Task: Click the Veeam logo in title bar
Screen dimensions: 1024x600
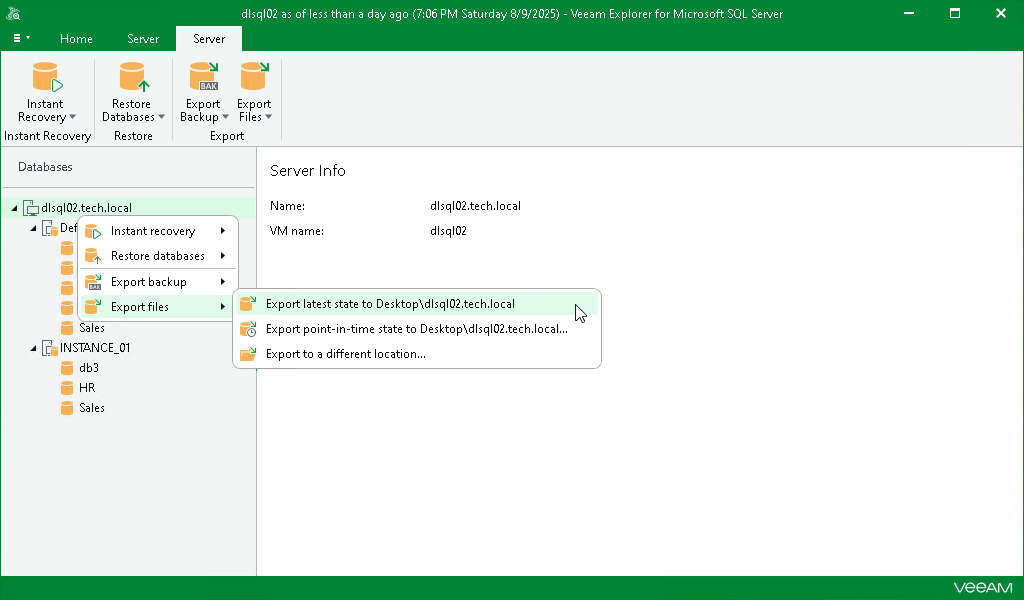Action: 14,13
